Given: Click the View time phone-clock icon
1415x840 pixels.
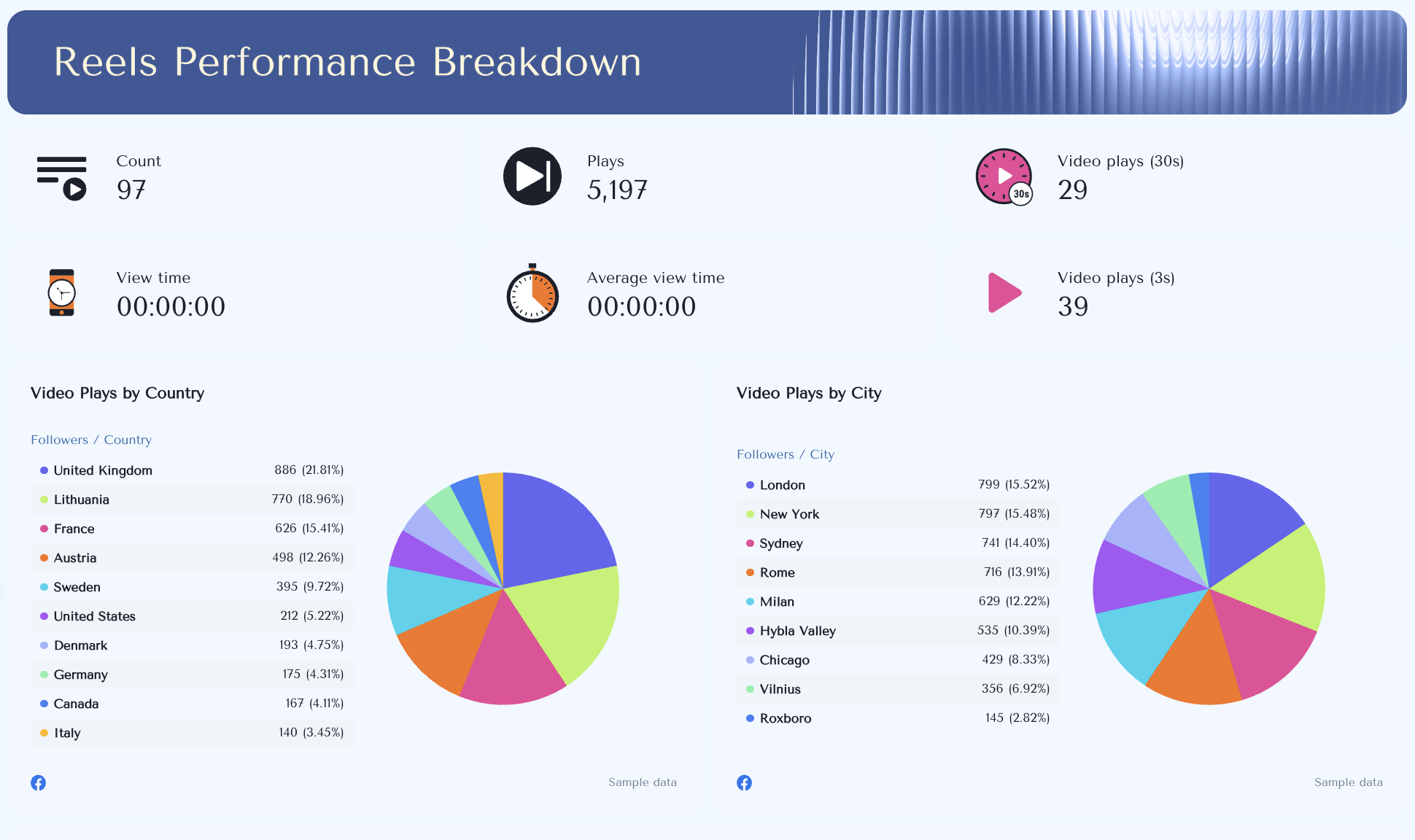Looking at the screenshot, I should click(61, 293).
